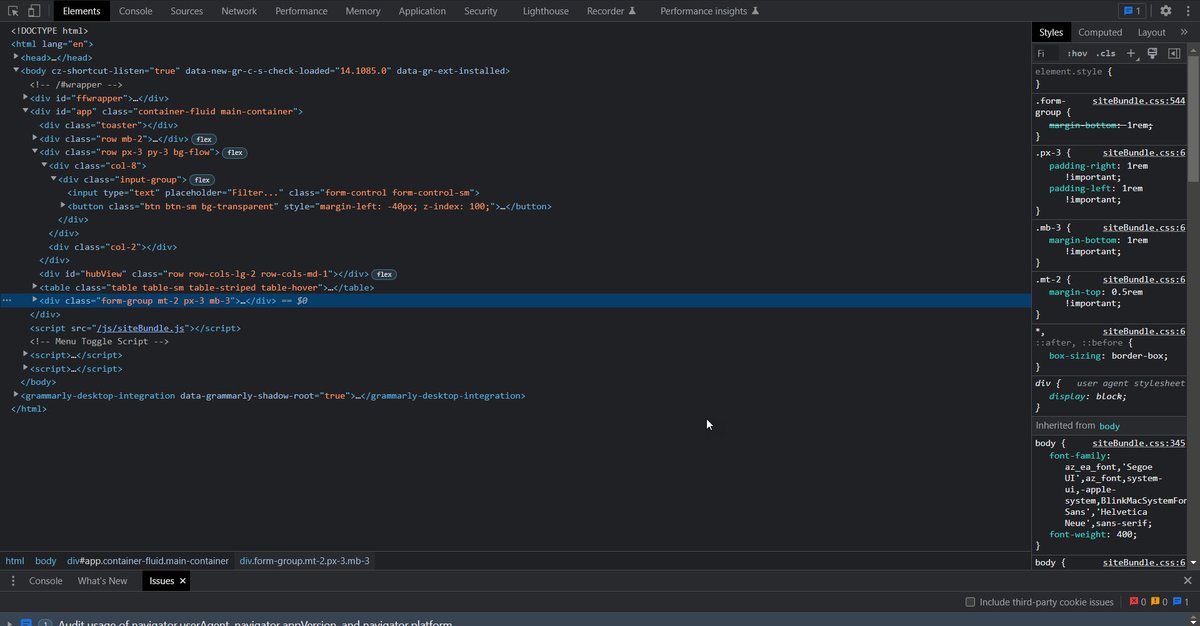Open the drawer Console tab
The width and height of the screenshot is (1200, 626).
[x=45, y=580]
